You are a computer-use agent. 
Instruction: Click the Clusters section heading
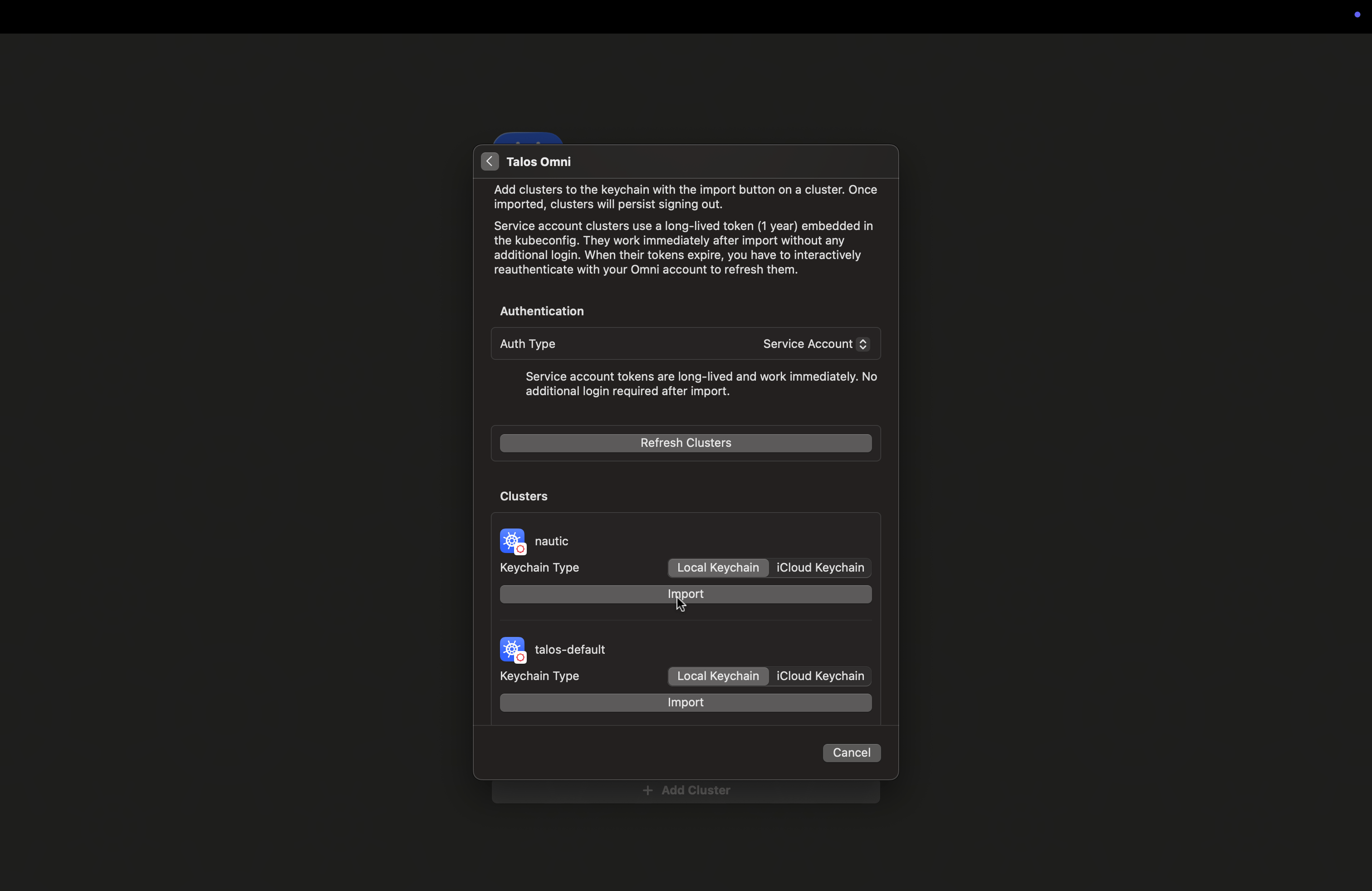[x=524, y=496]
